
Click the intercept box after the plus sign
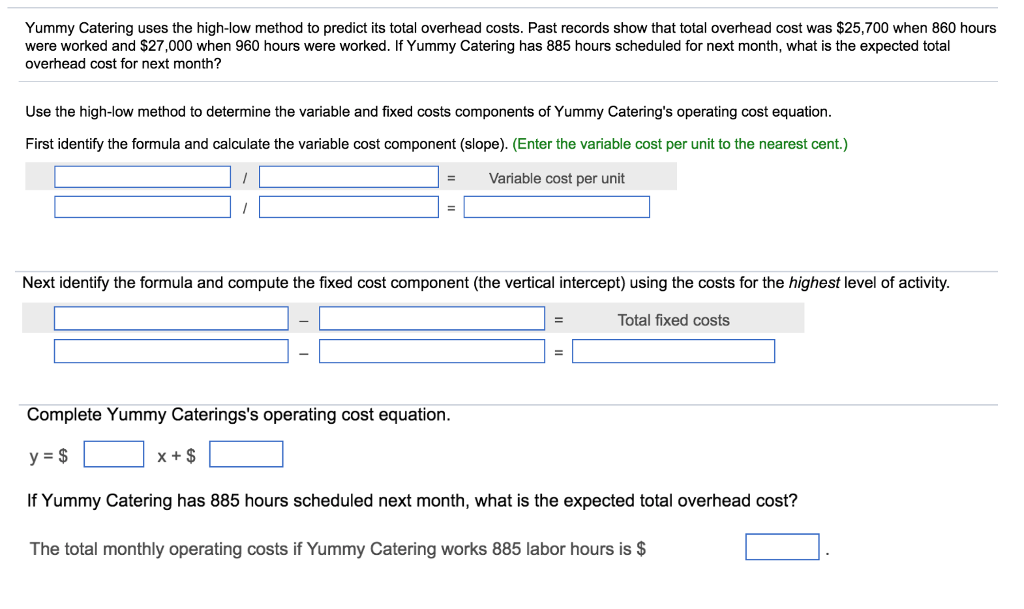[x=246, y=453]
